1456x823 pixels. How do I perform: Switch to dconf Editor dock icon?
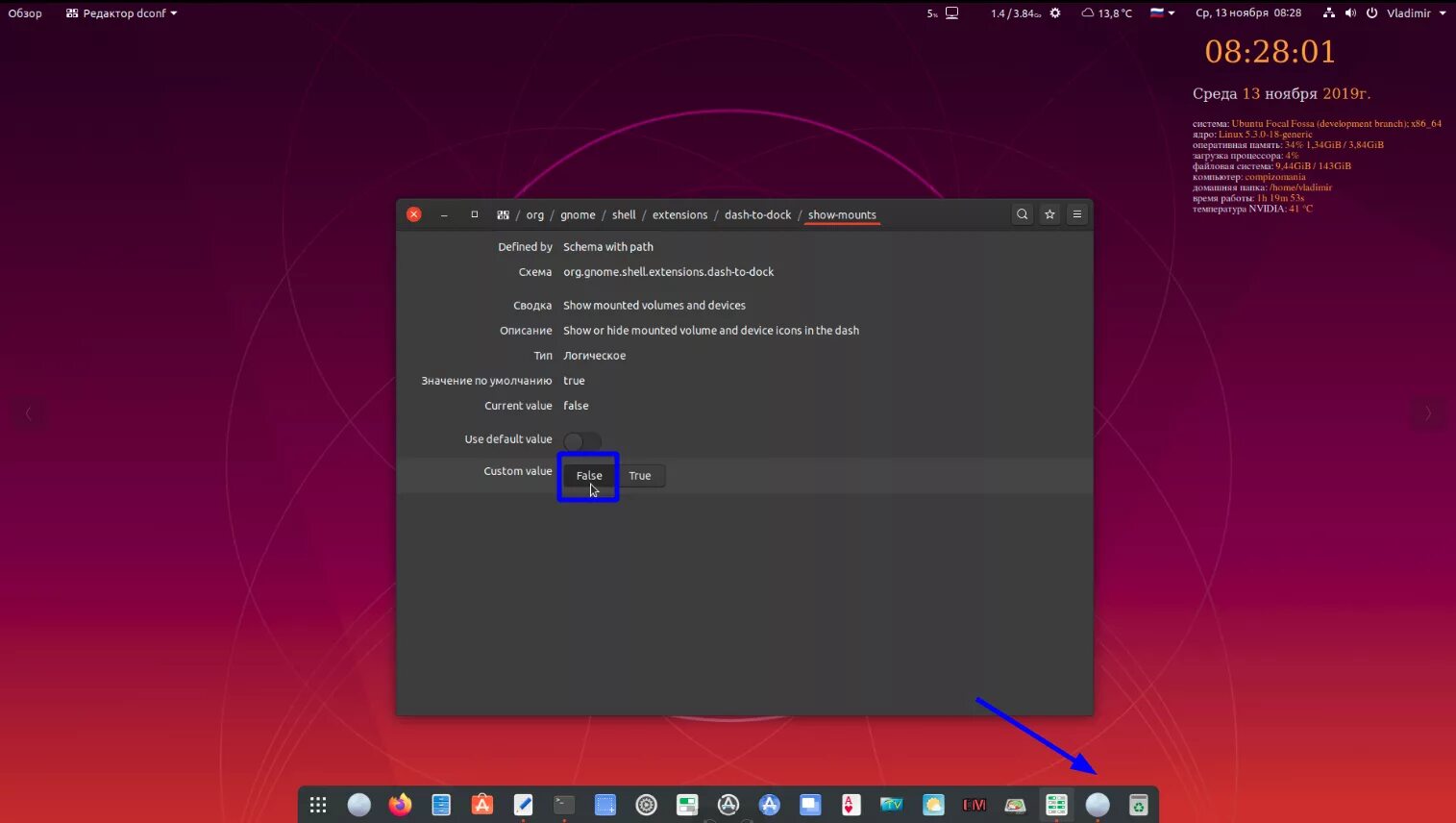point(1056,805)
